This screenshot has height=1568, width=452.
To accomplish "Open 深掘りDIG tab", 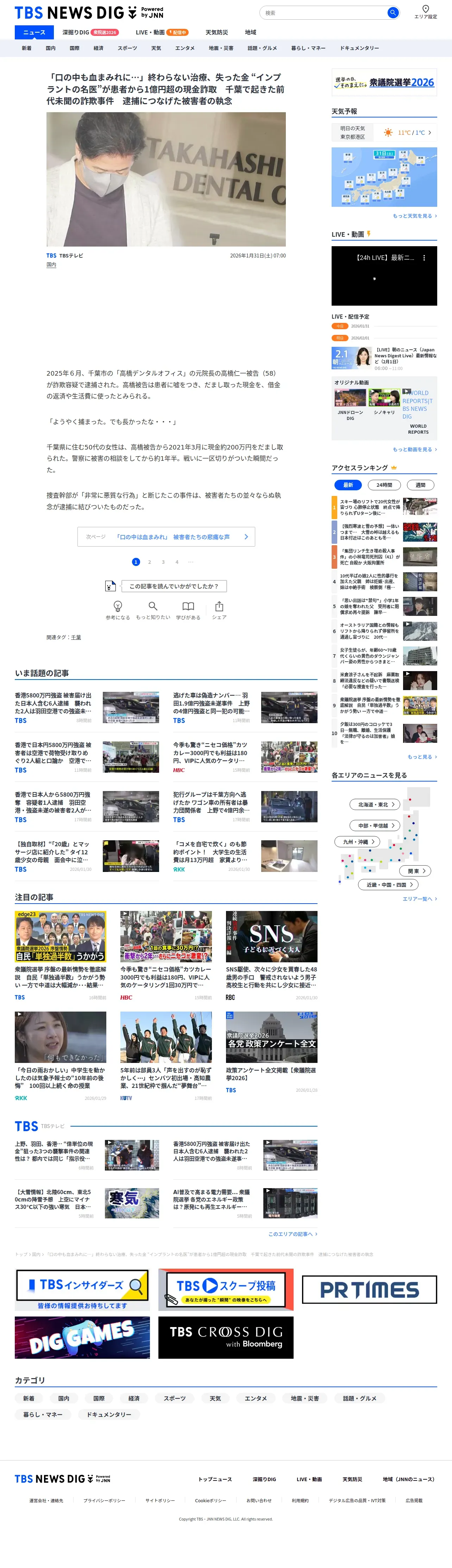I will tap(90, 32).
